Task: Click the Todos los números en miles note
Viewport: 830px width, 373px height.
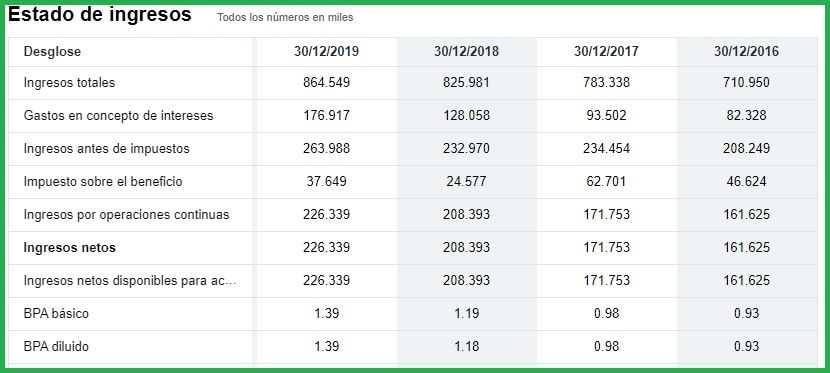Action: pyautogui.click(x=285, y=17)
